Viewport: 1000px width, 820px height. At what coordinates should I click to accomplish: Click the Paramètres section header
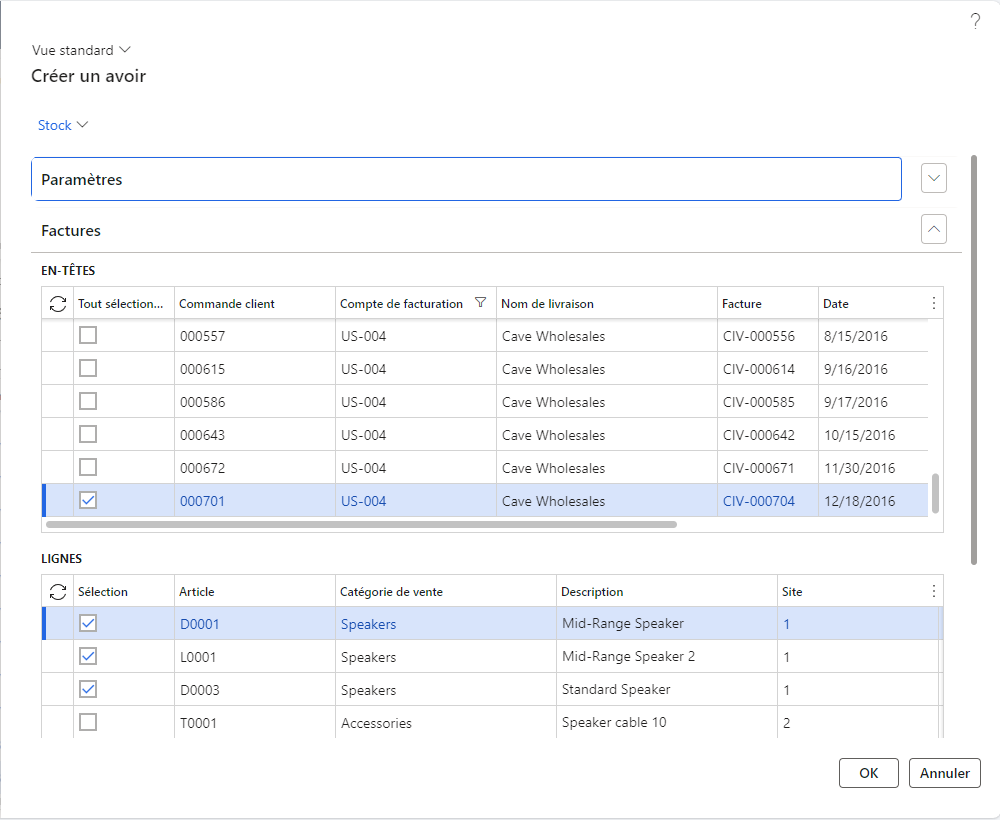point(466,179)
